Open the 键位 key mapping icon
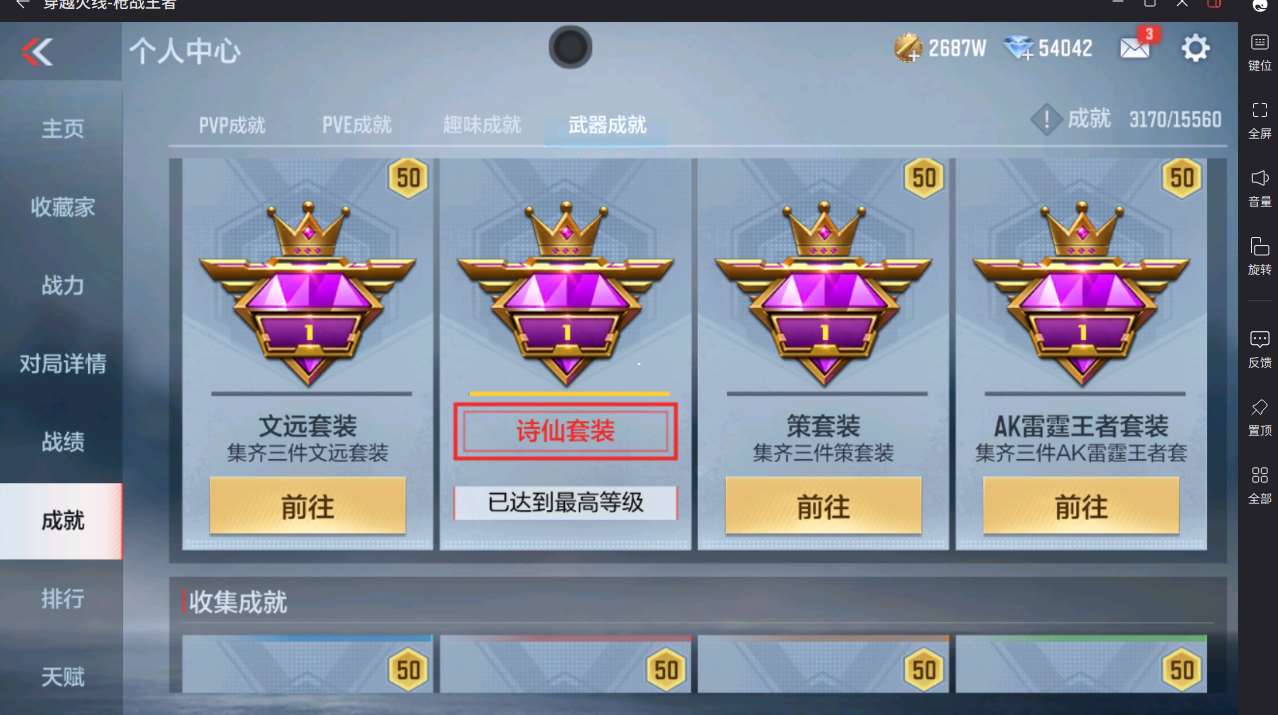The height and width of the screenshot is (715, 1278). (x=1259, y=51)
